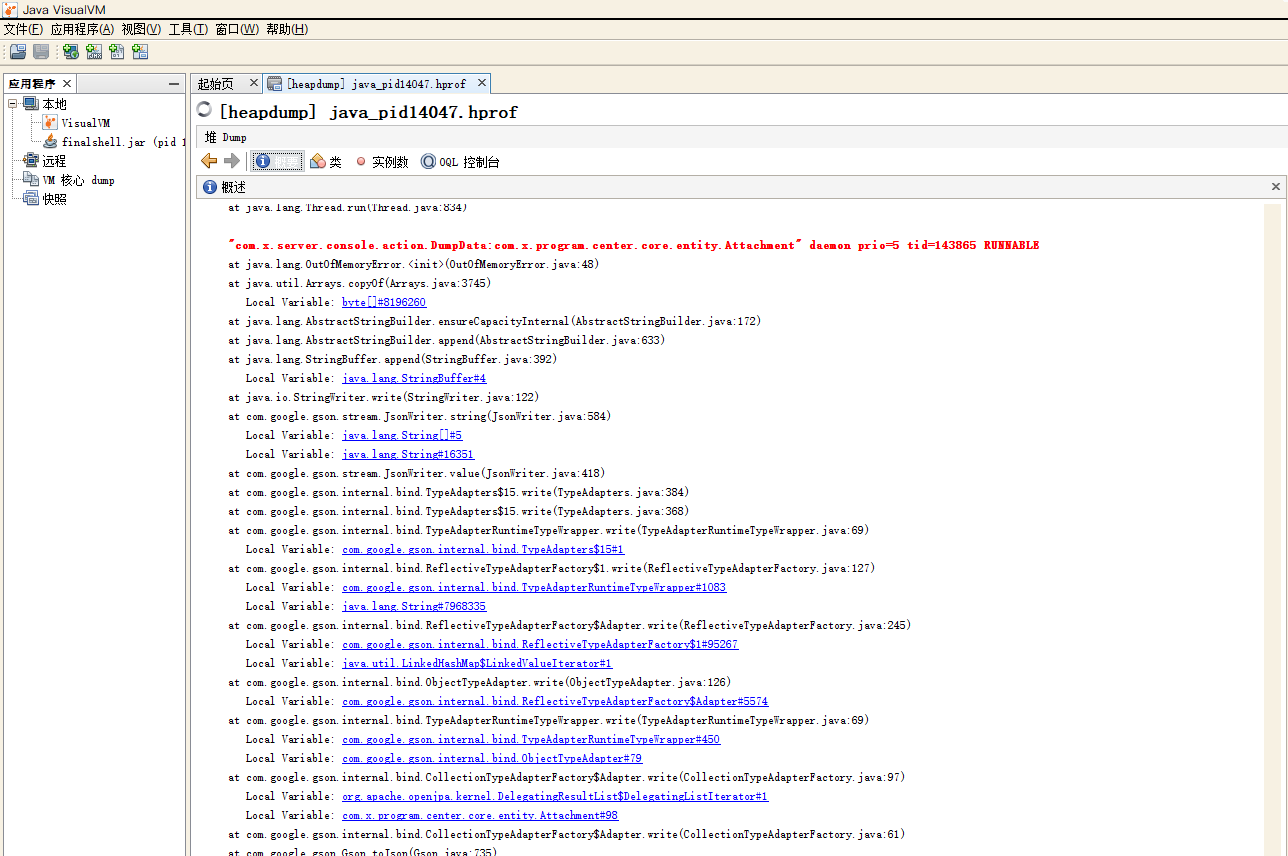Screen dimensions: 1288x856
Task: Click the java.util.Arrays.copyOf stack frame line
Action: 360,283
